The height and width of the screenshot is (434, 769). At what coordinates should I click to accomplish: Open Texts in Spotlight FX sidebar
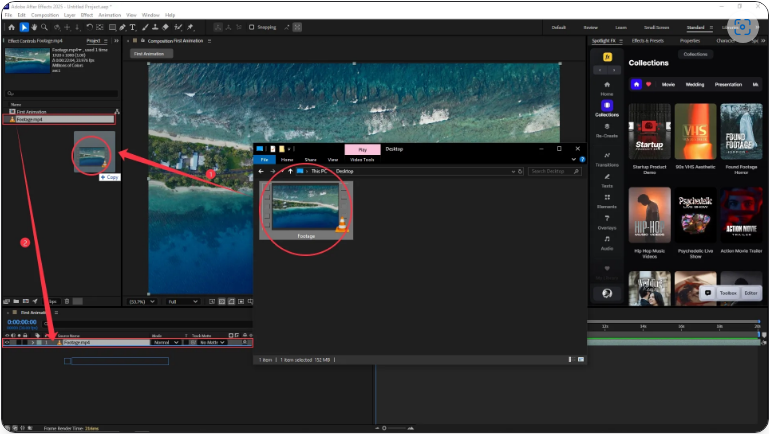pyautogui.click(x=607, y=180)
